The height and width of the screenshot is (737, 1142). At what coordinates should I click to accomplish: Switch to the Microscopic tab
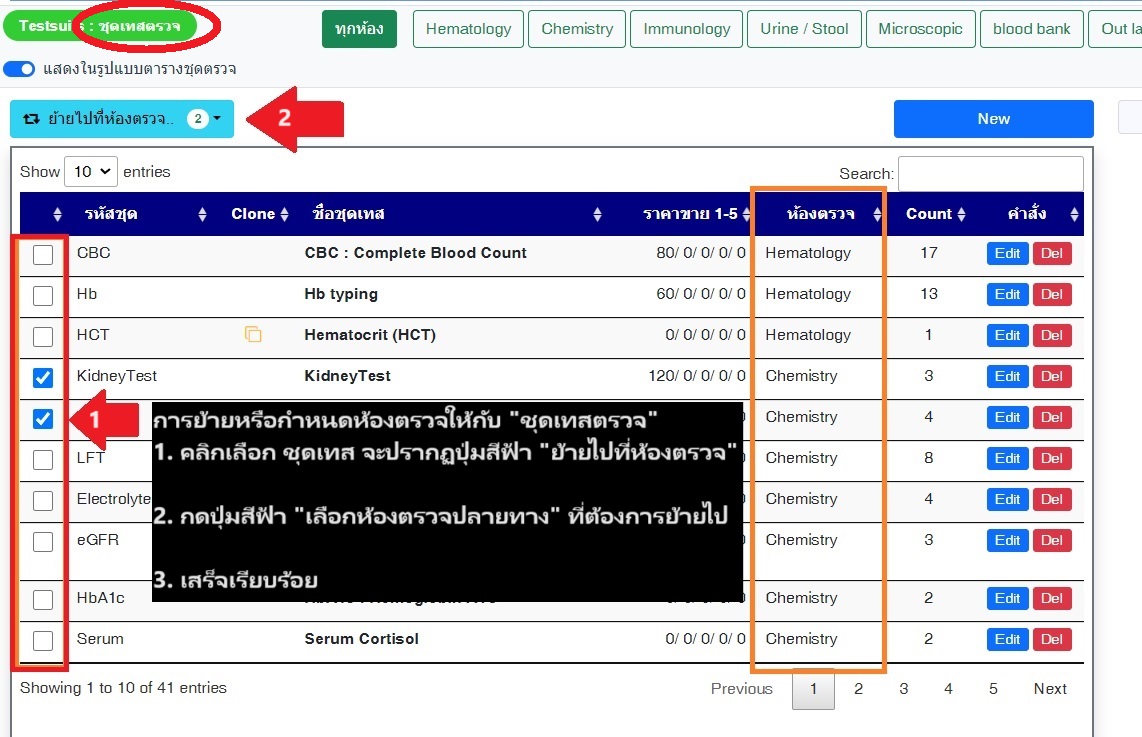coord(921,29)
